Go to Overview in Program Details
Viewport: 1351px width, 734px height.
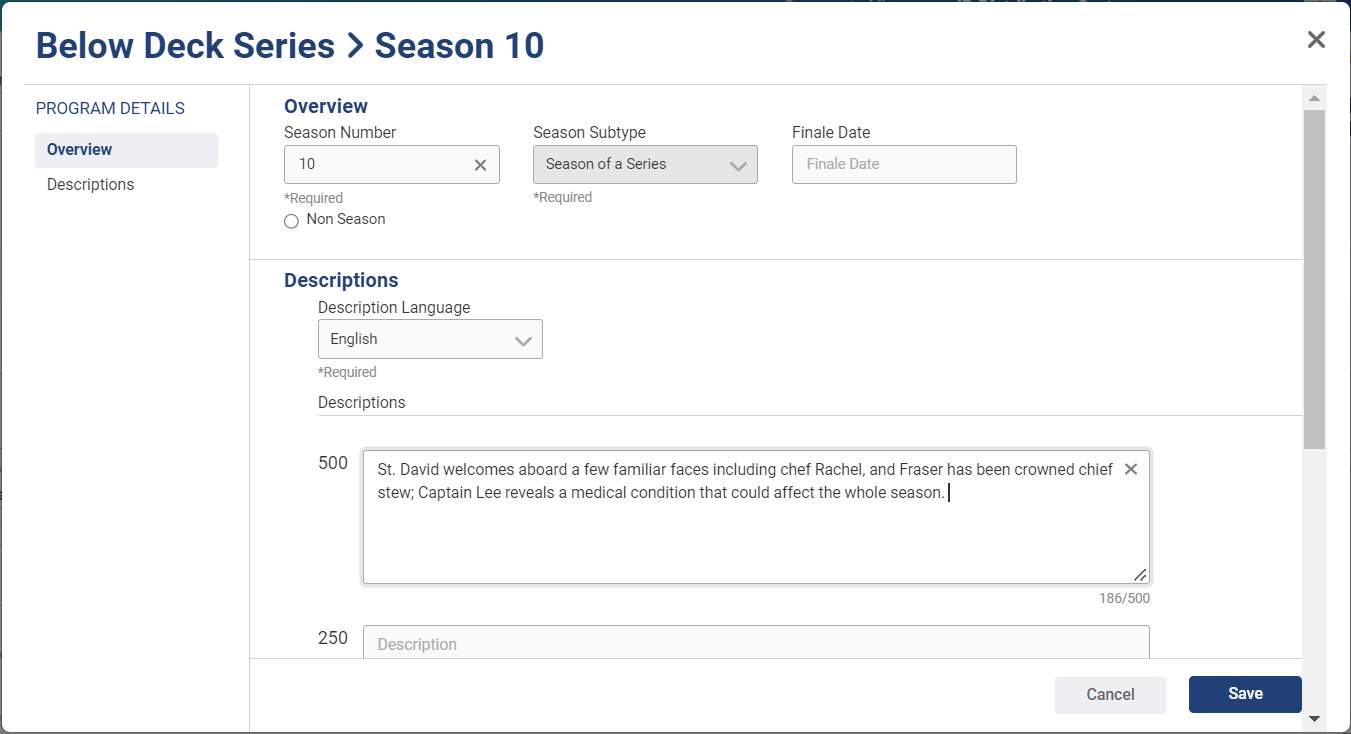tap(80, 150)
